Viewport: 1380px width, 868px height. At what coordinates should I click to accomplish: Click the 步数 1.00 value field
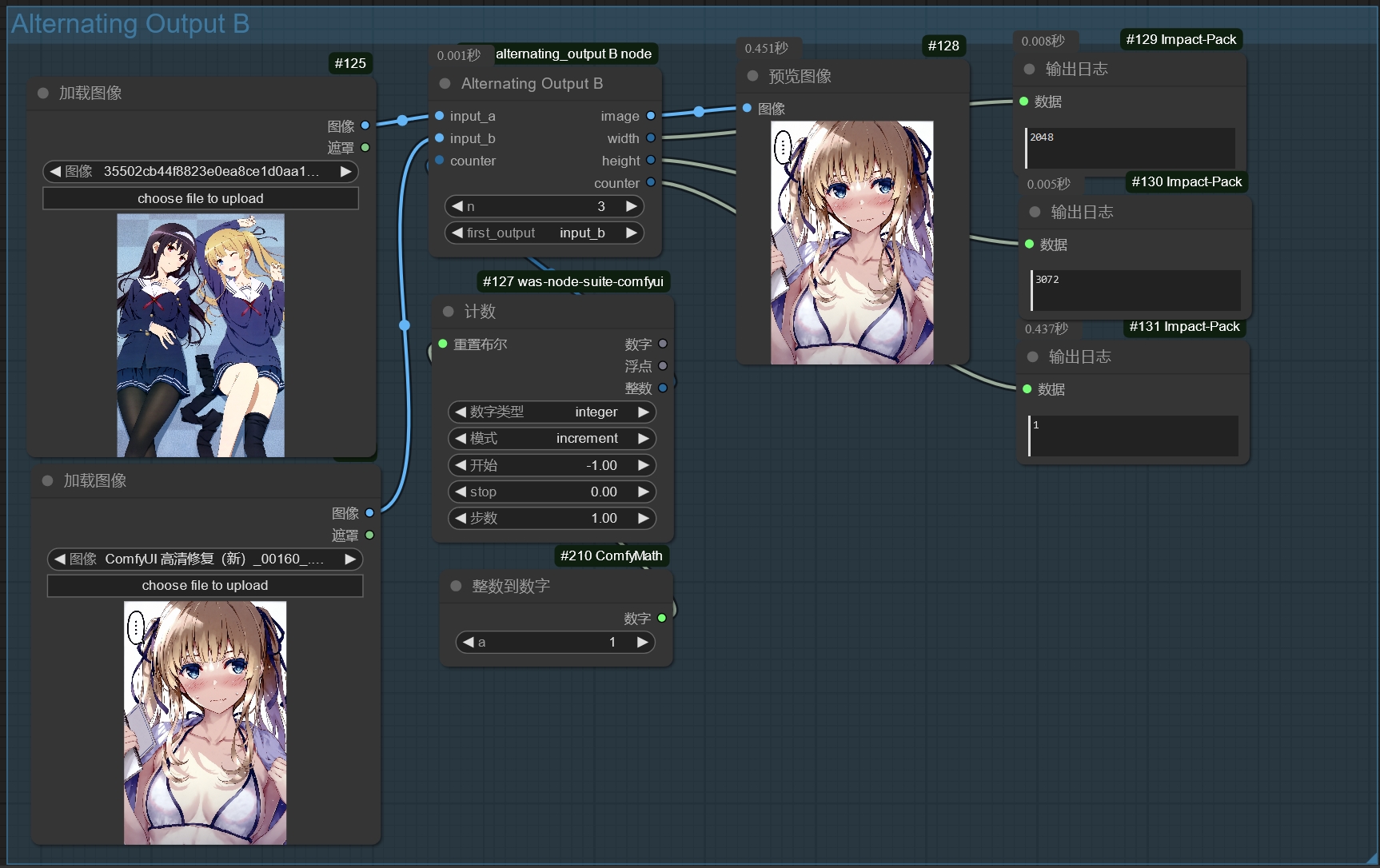552,518
